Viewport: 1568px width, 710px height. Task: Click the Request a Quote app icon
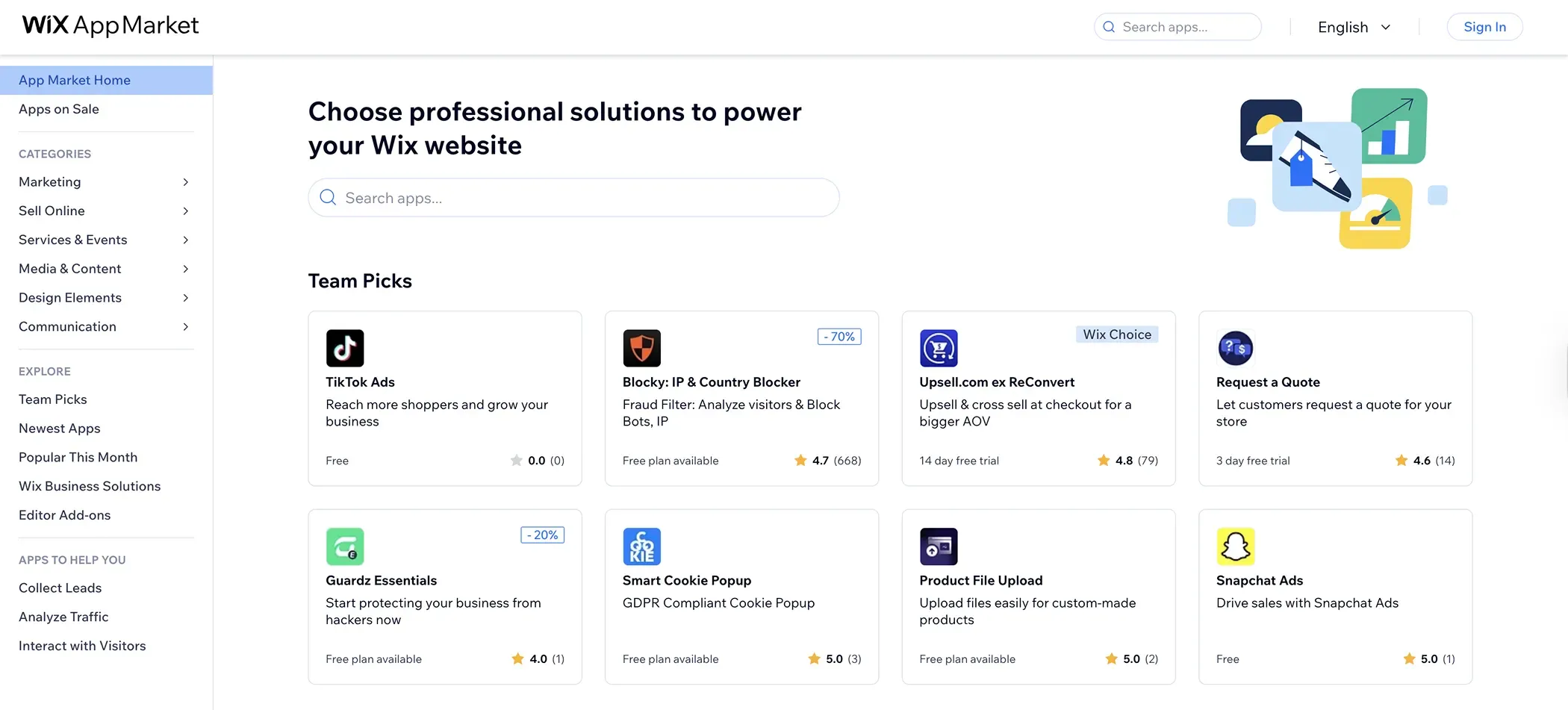point(1235,348)
